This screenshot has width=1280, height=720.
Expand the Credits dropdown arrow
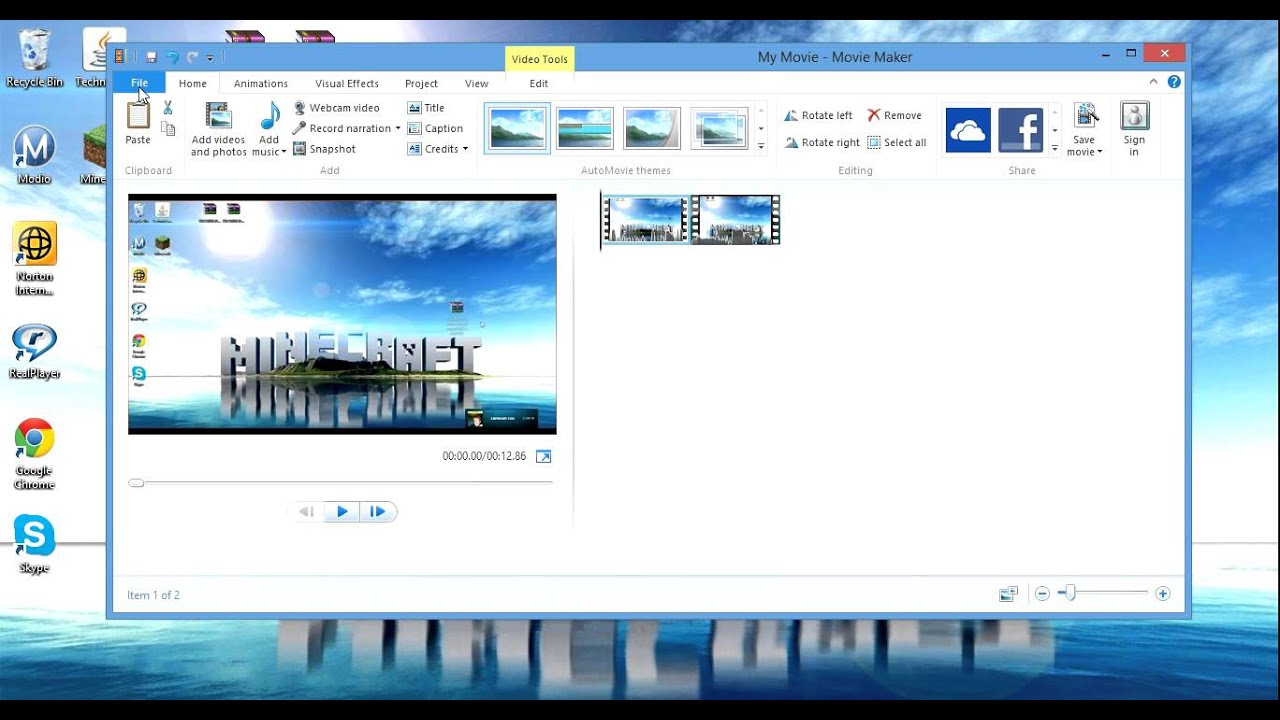(x=465, y=149)
